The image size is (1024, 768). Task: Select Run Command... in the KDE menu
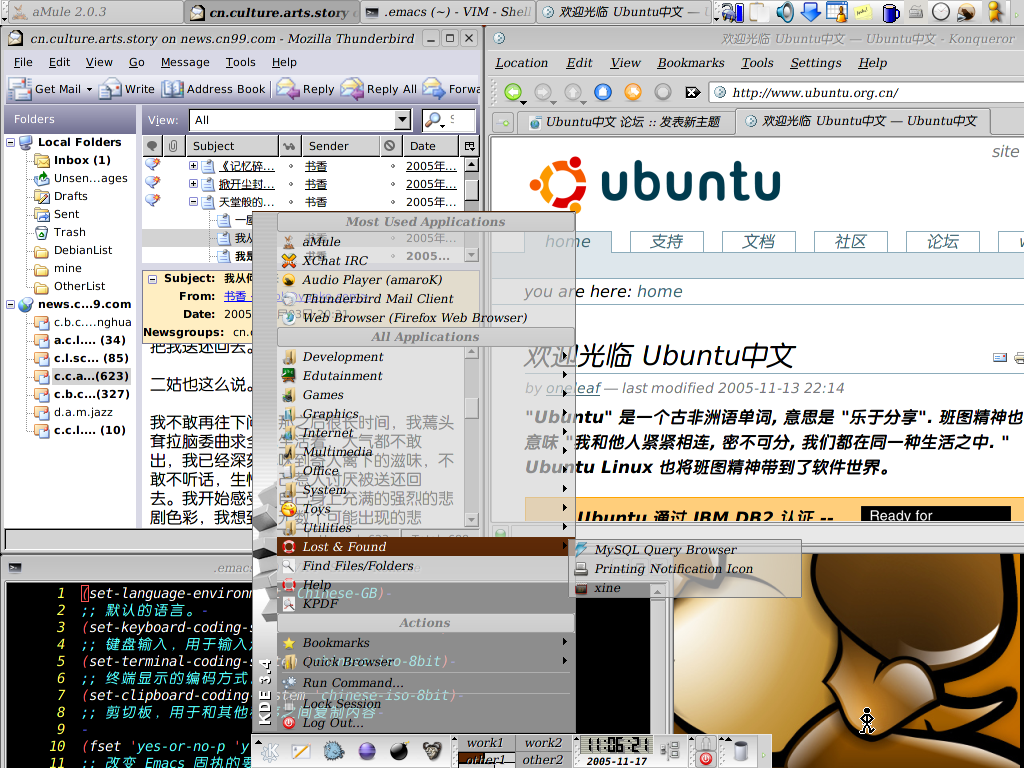click(x=426, y=682)
